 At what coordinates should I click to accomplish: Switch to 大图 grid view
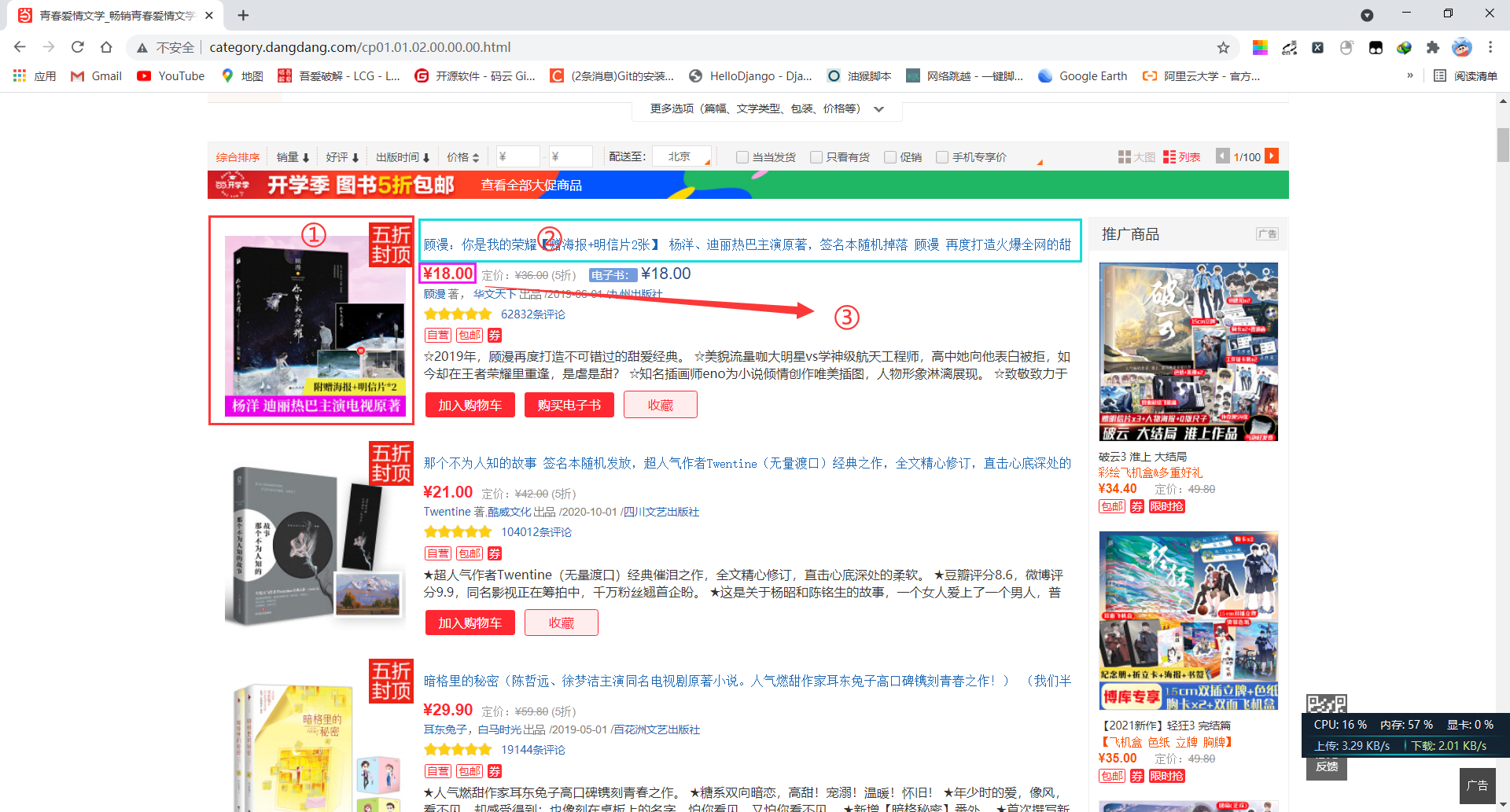1136,157
